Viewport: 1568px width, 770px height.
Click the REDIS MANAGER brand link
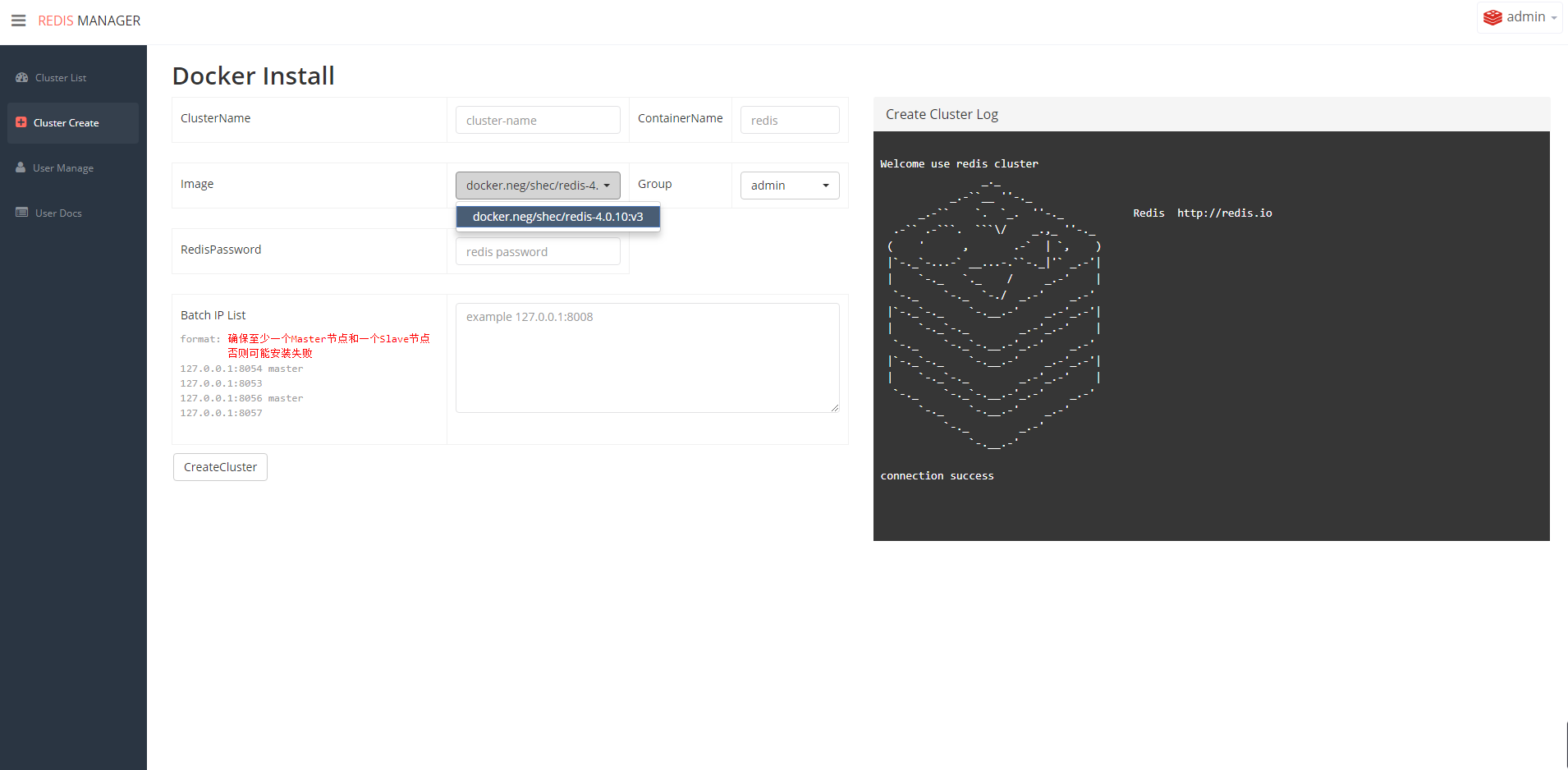tap(89, 21)
